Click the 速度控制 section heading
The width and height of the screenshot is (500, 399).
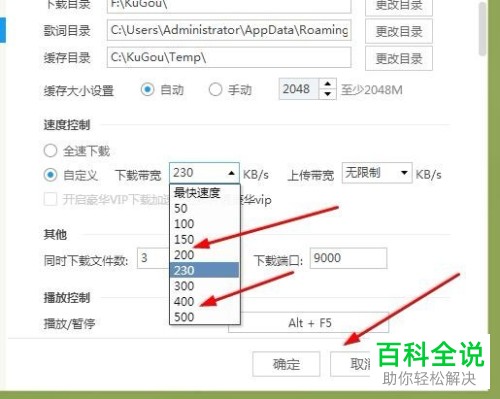point(67,125)
